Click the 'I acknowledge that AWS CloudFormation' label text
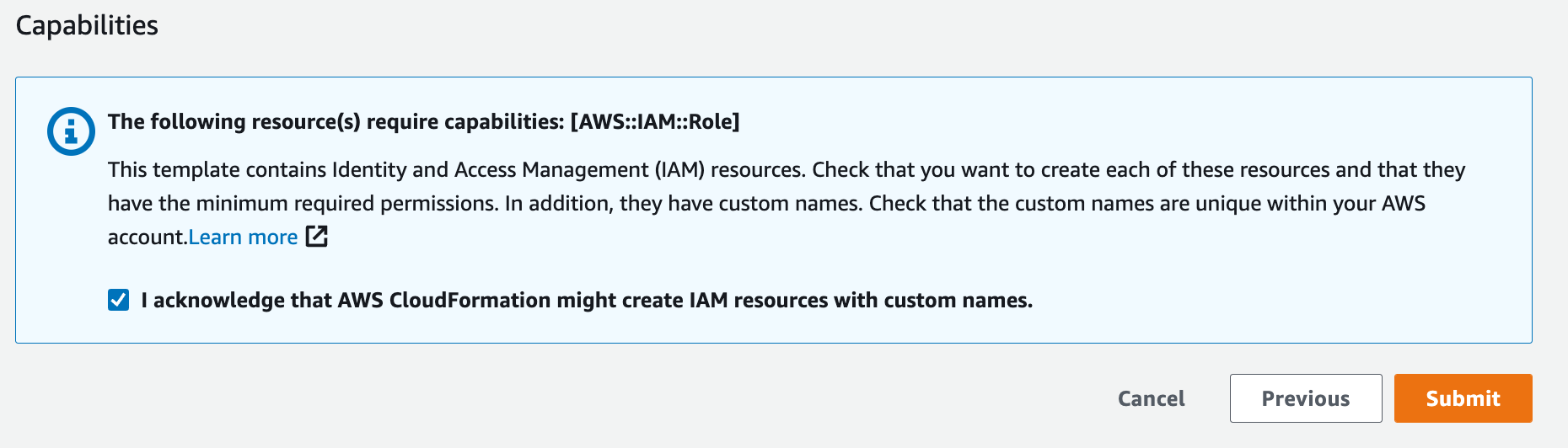1568x448 pixels. 587,301
